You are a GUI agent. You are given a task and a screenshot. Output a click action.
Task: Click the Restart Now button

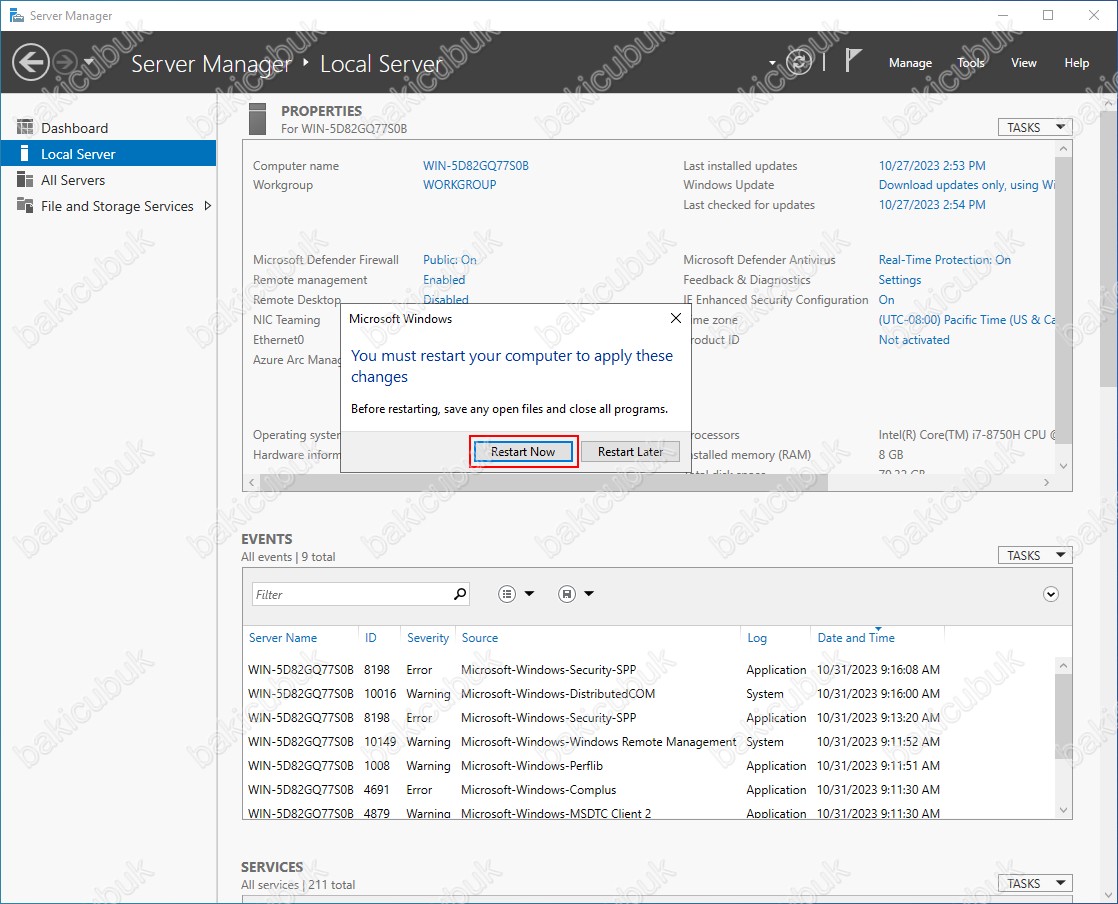(523, 451)
